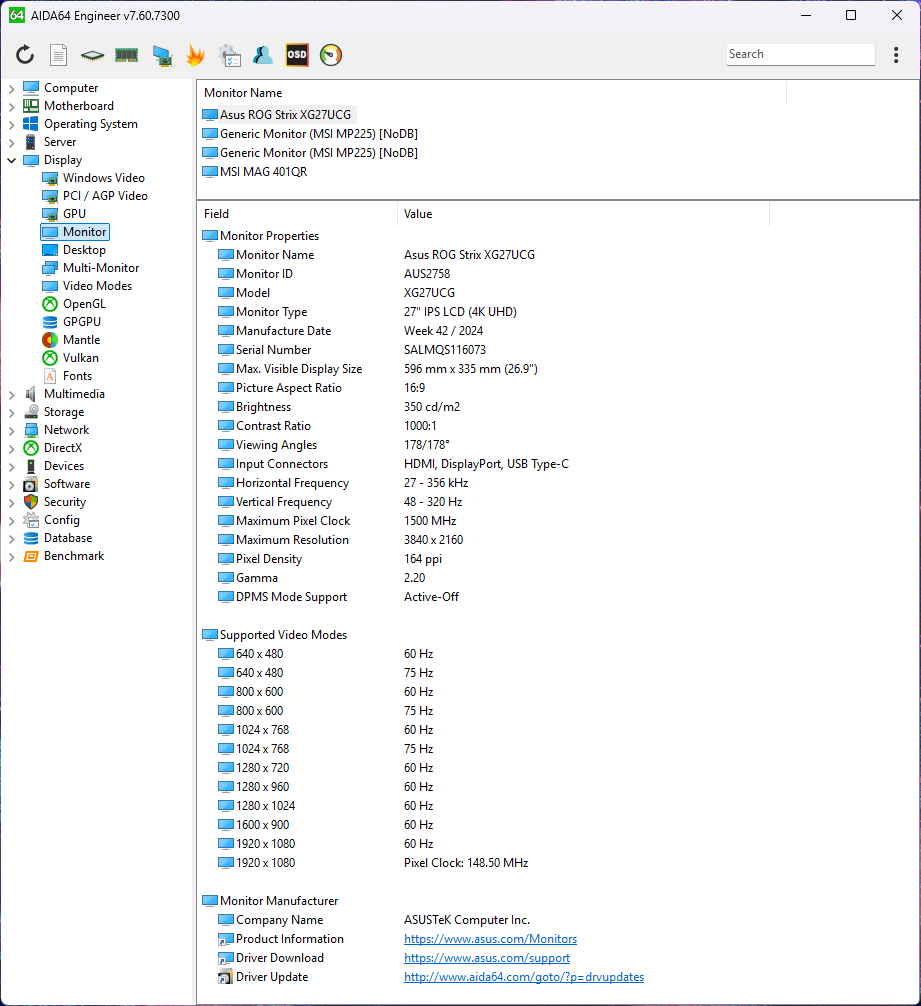Select the Devices tree item

point(54,466)
